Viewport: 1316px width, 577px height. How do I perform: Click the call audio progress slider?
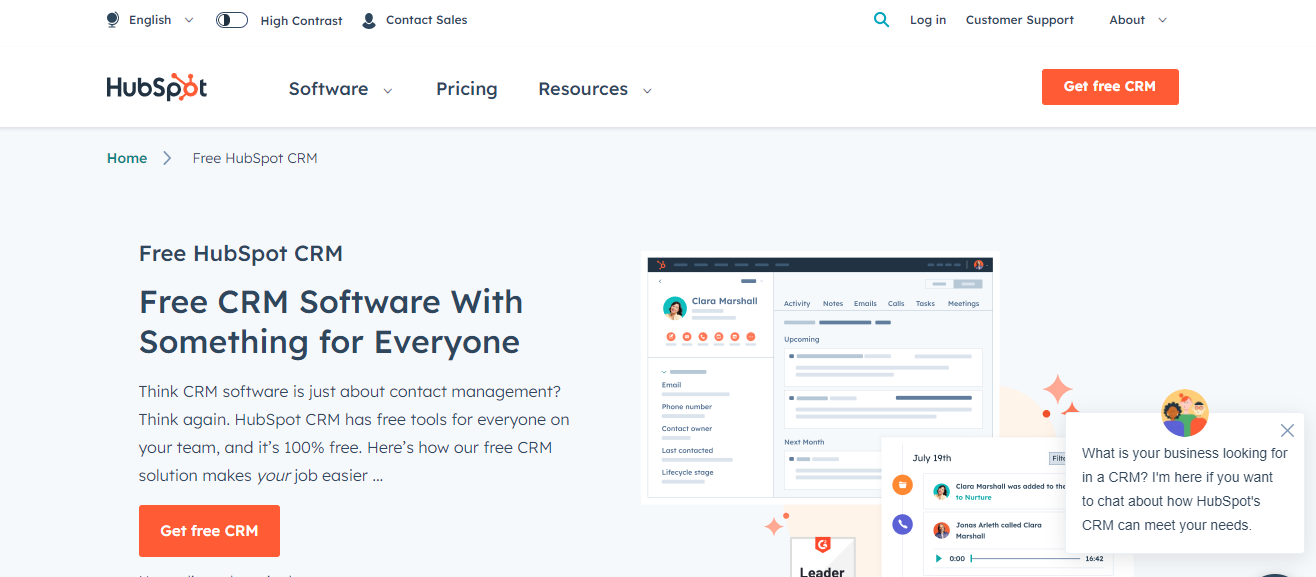1026,559
